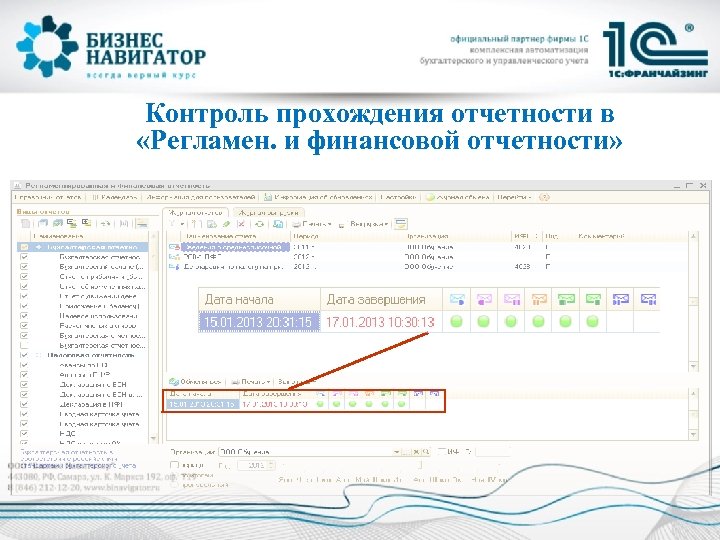This screenshot has width=720, height=540.
Task: Sort by the Период column header
Action: pyautogui.click(x=348, y=236)
